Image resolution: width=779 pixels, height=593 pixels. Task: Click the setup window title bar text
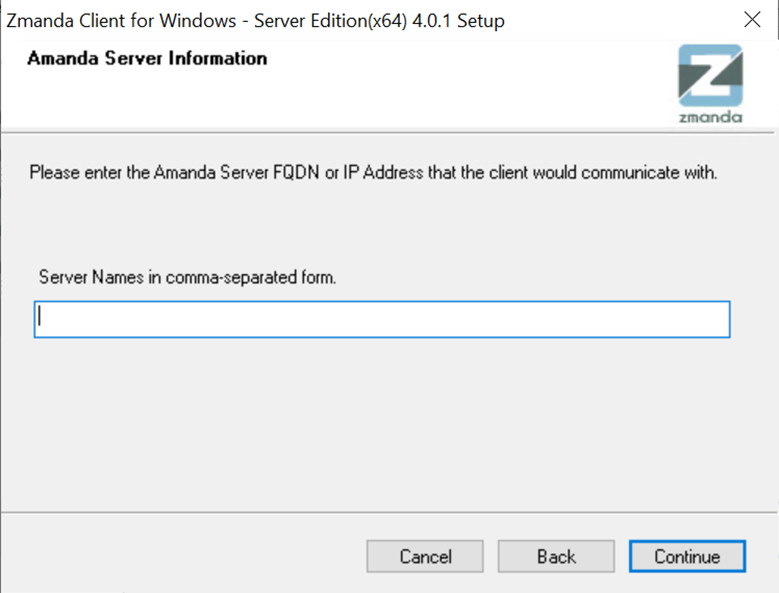point(255,21)
